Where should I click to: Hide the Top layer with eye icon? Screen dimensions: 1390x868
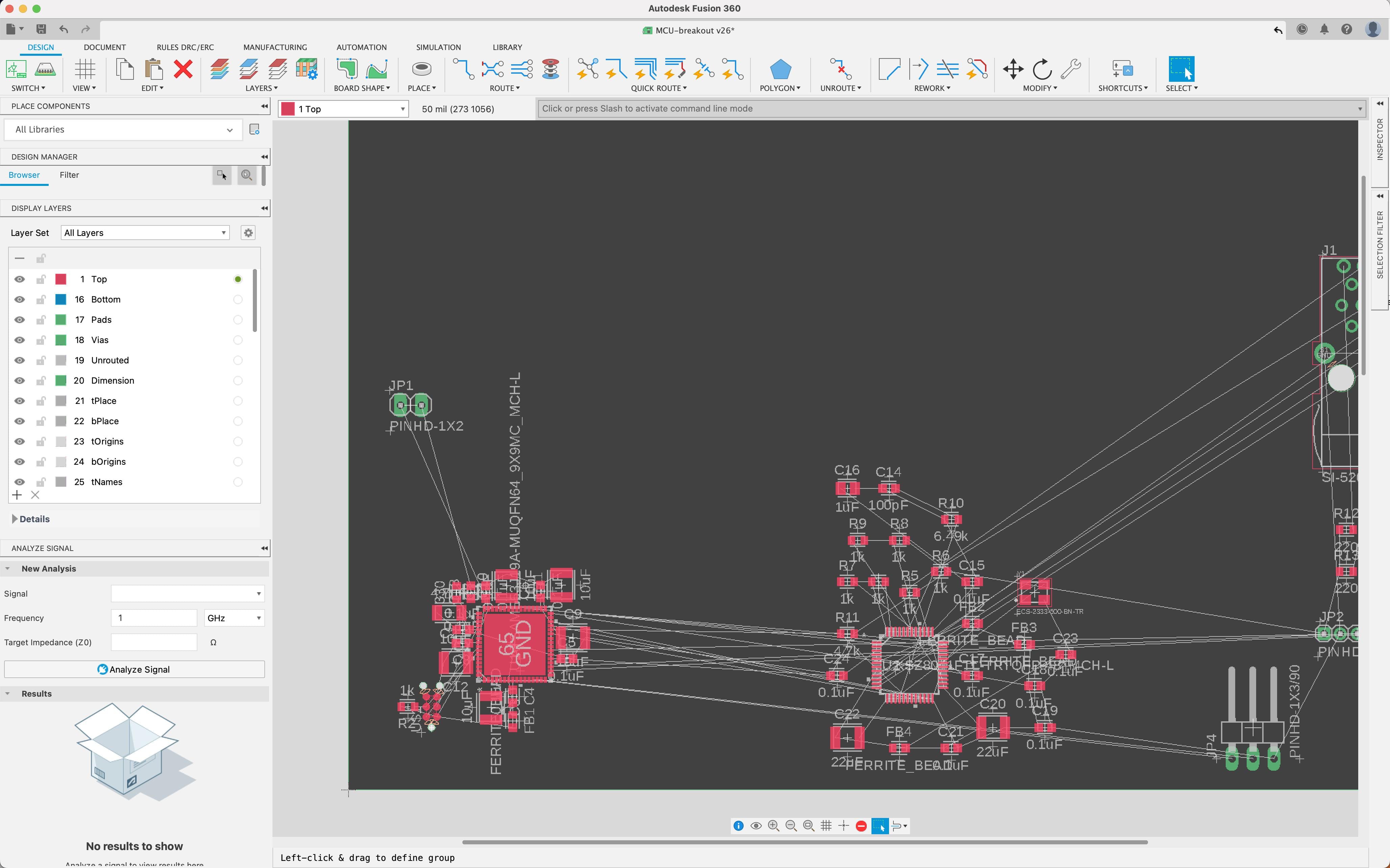pos(20,279)
